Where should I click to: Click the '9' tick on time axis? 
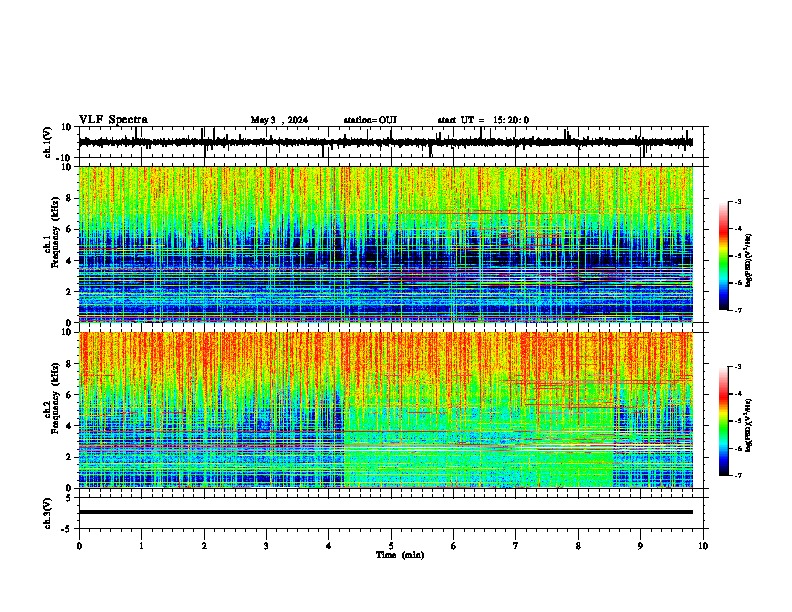(640, 546)
